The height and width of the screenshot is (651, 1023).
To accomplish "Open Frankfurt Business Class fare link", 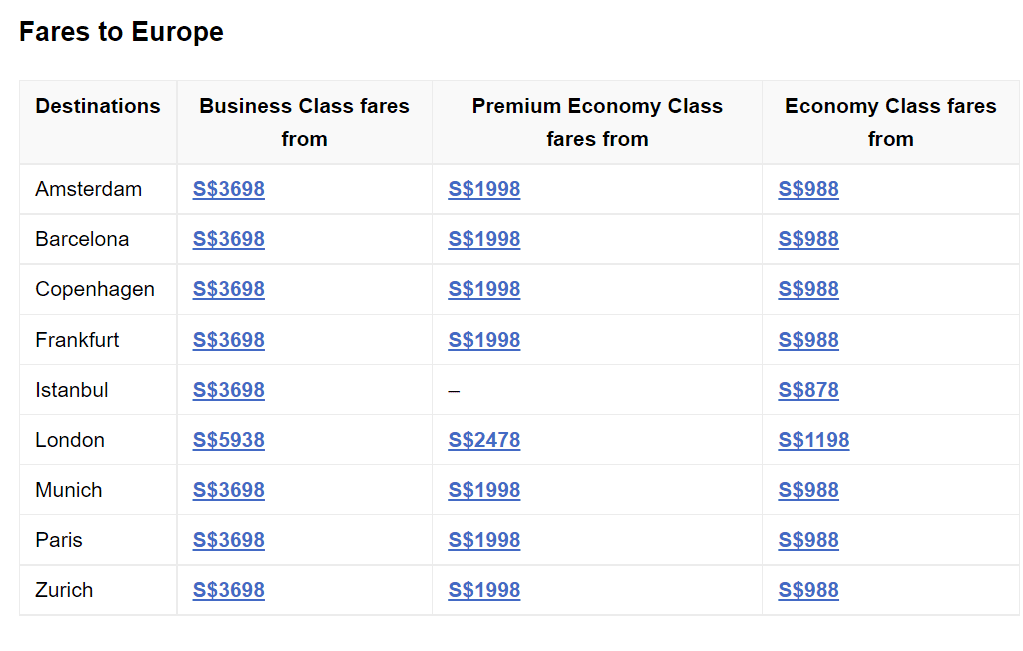I will pyautogui.click(x=228, y=340).
